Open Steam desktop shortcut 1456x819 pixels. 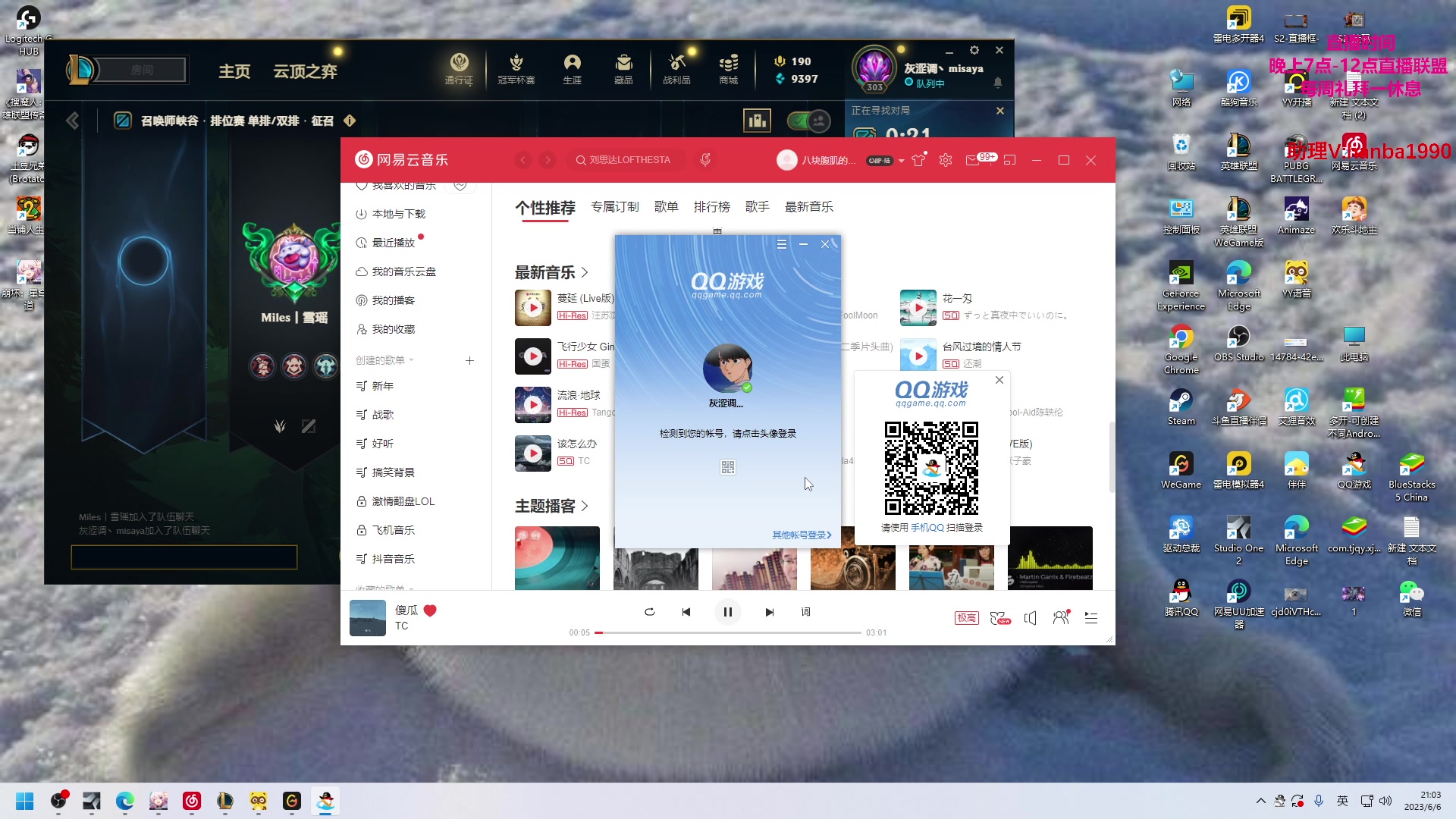click(x=1181, y=406)
